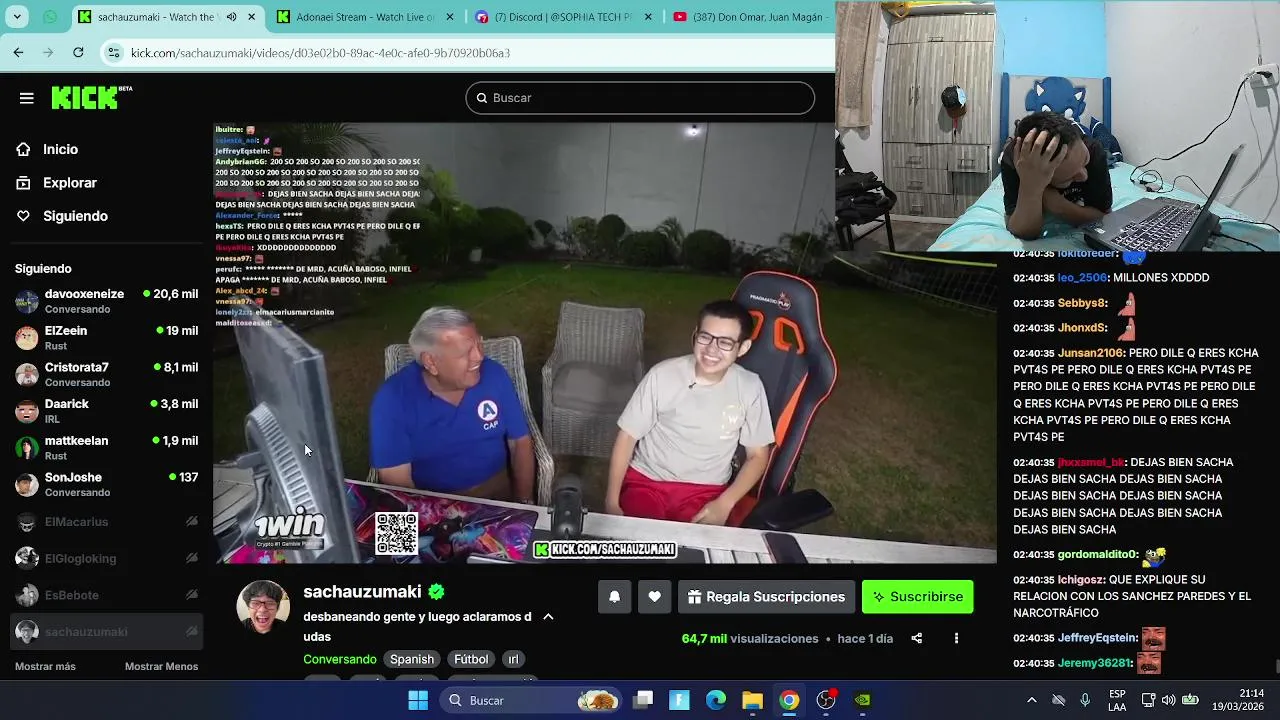This screenshot has width=1280, height=720.
Task: Open site info icon in address bar
Action: 113,52
